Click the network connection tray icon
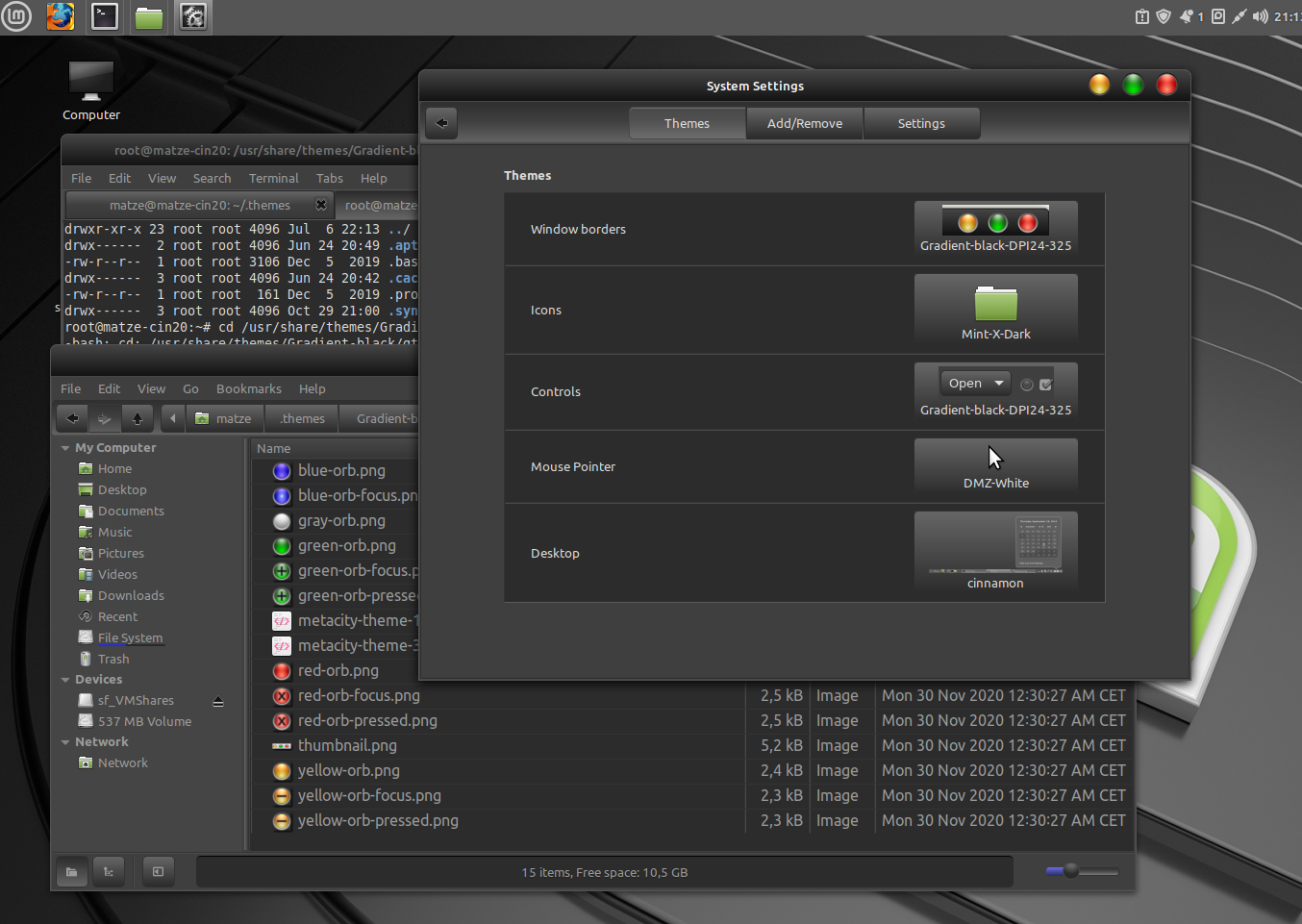This screenshot has width=1302, height=924. click(1239, 16)
